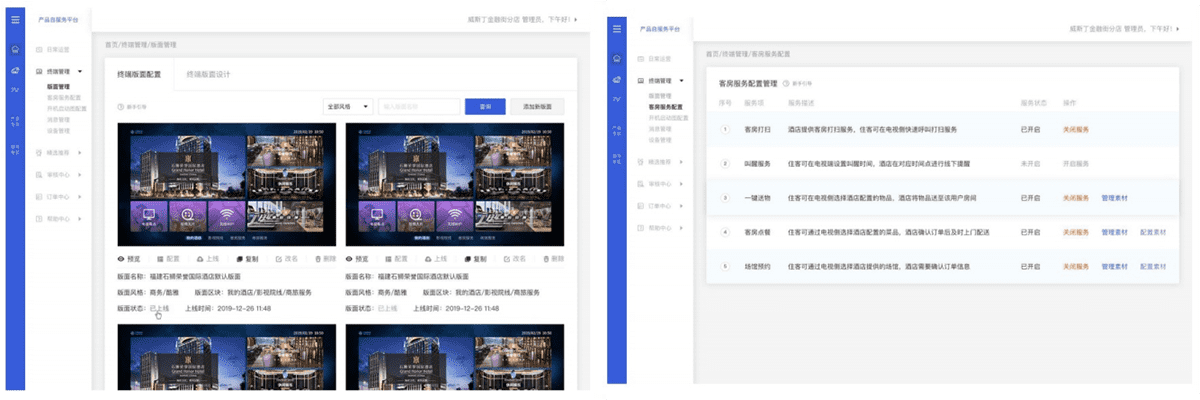Click 配置 under the first layout card
The width and height of the screenshot is (1200, 400).
(x=168, y=258)
